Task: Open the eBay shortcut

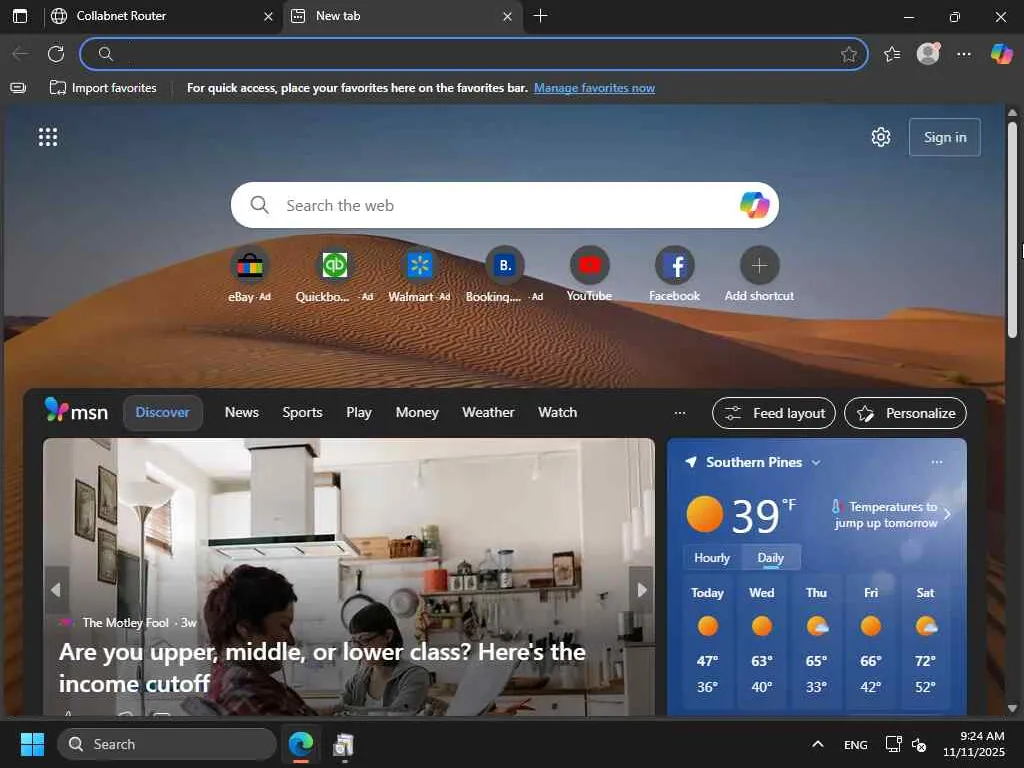Action: coord(249,266)
